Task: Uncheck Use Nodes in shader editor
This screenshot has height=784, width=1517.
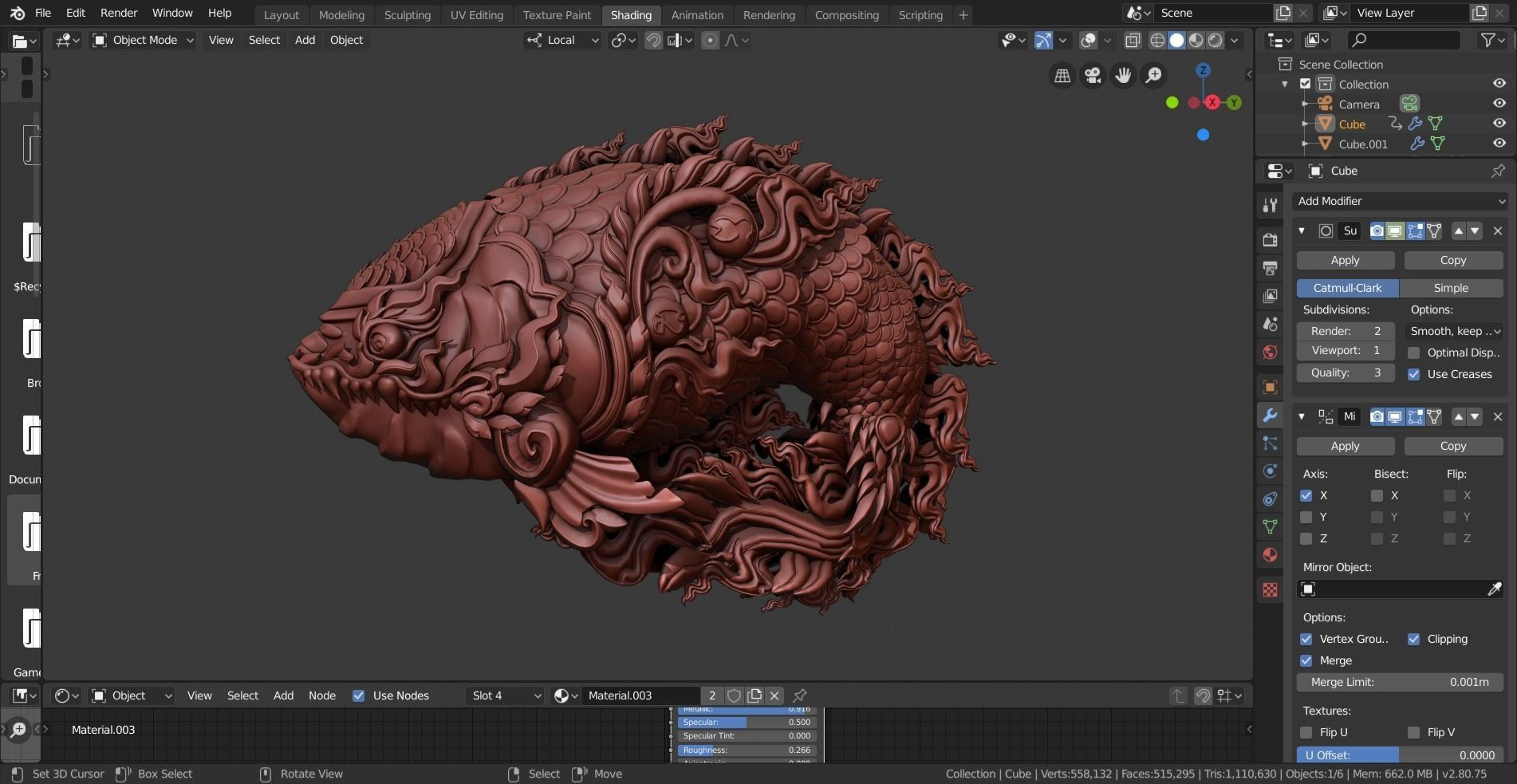Action: tap(358, 695)
